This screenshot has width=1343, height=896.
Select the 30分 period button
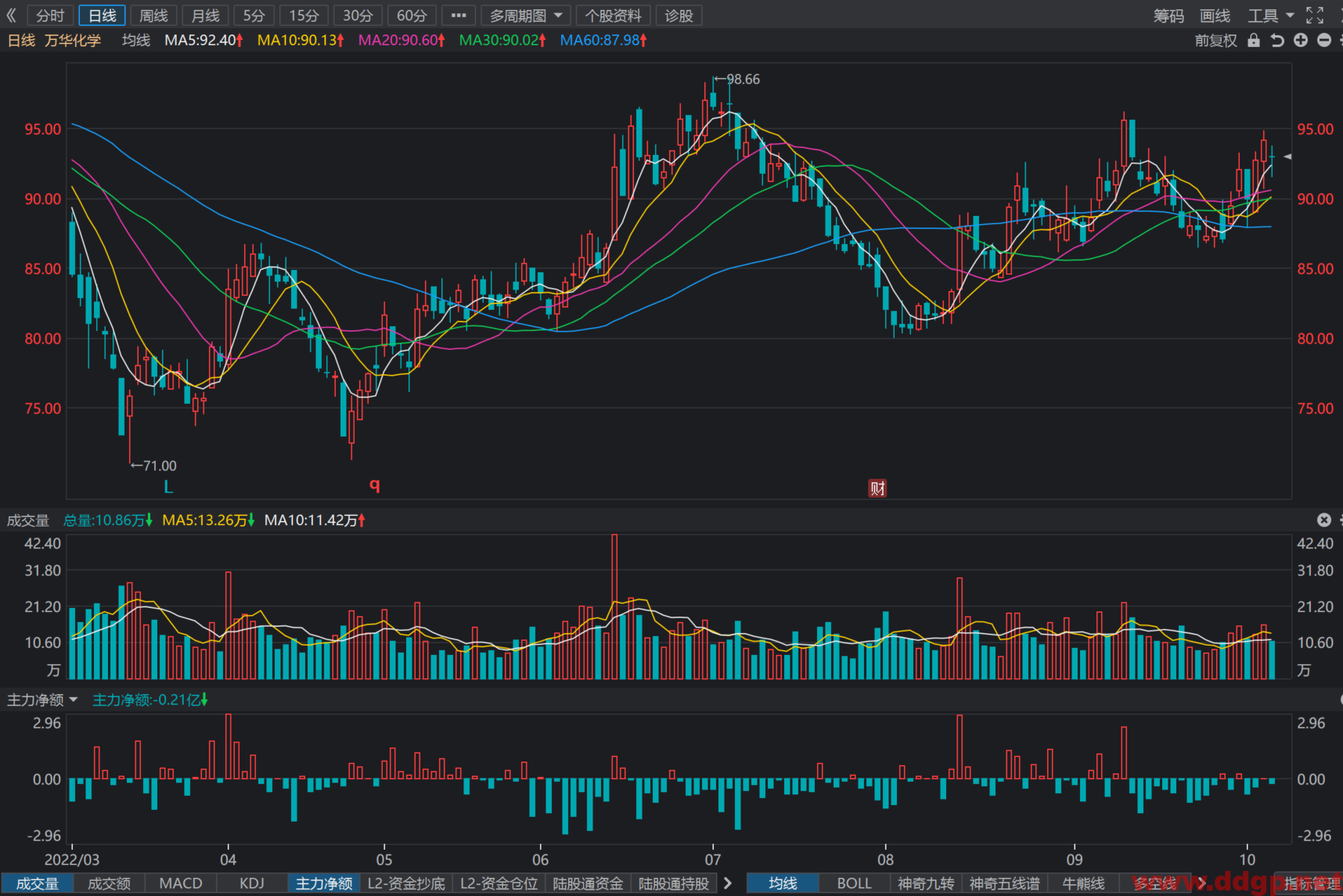pos(358,16)
